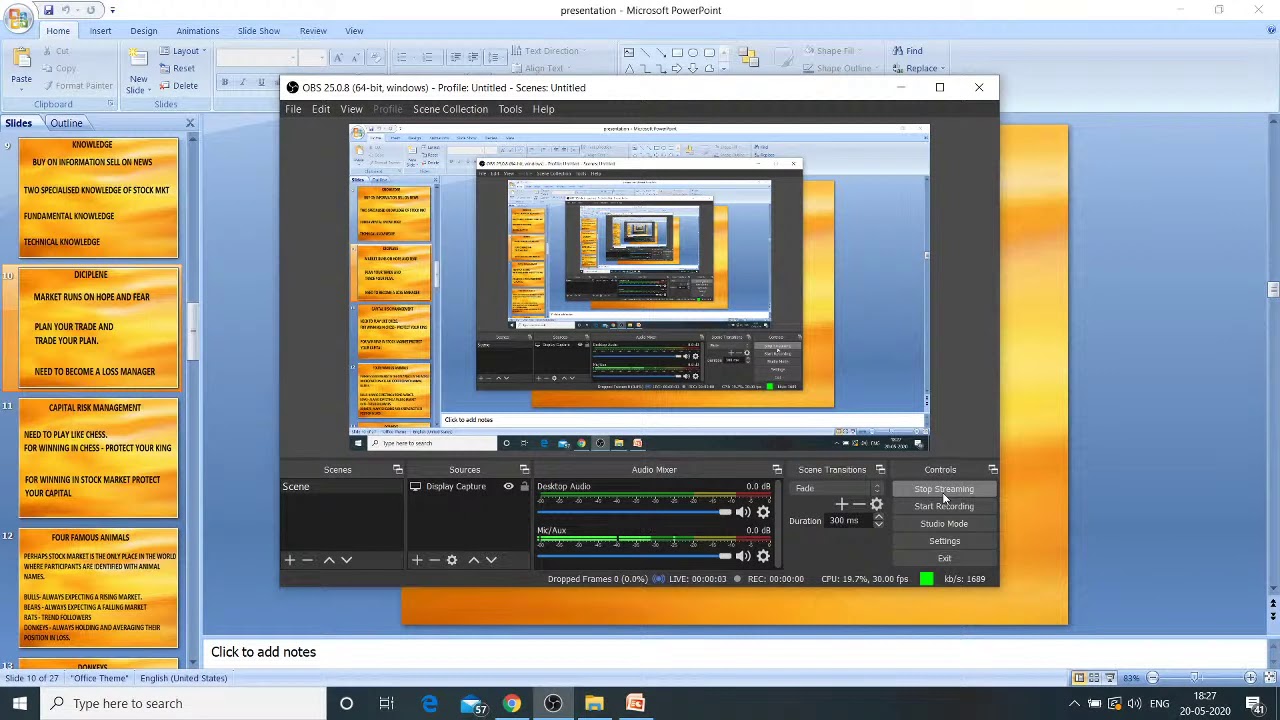Open the Slide Show ribbon tab

click(259, 31)
